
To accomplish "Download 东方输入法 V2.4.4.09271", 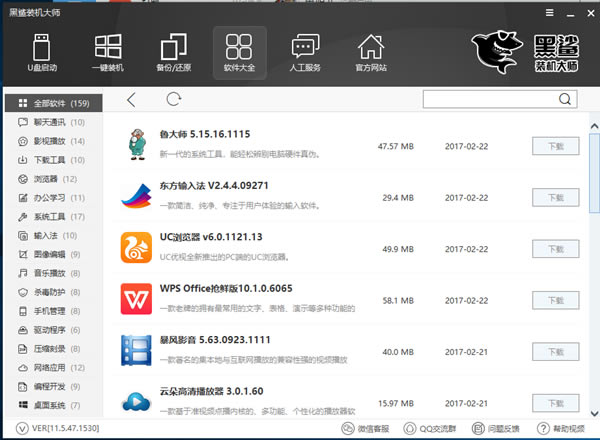I will click(x=556, y=198).
